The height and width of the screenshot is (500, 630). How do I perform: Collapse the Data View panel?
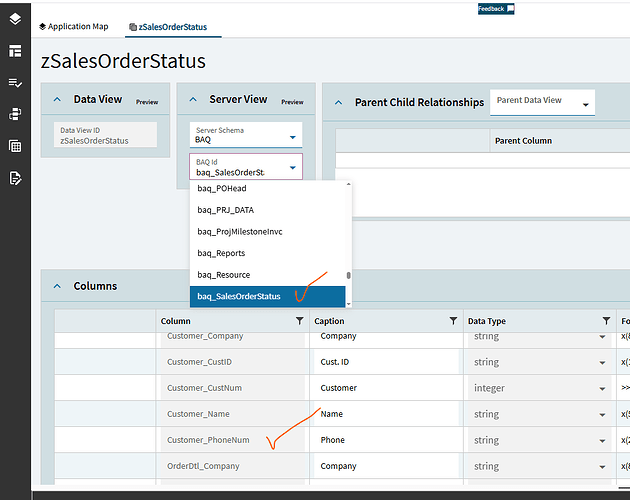(58, 100)
